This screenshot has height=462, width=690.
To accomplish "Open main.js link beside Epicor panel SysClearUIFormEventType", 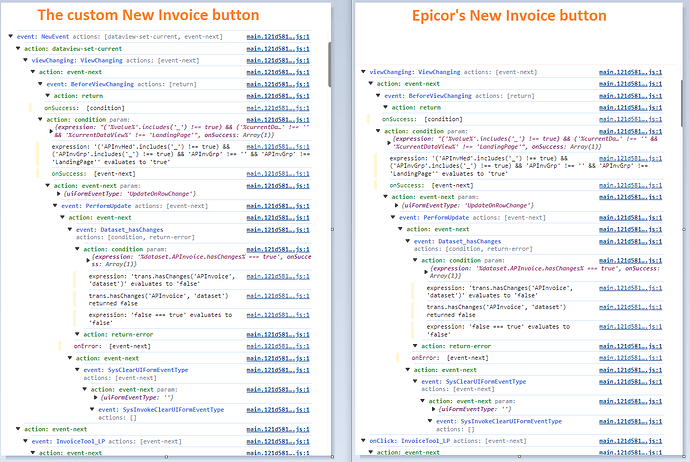I will pyautogui.click(x=630, y=381).
